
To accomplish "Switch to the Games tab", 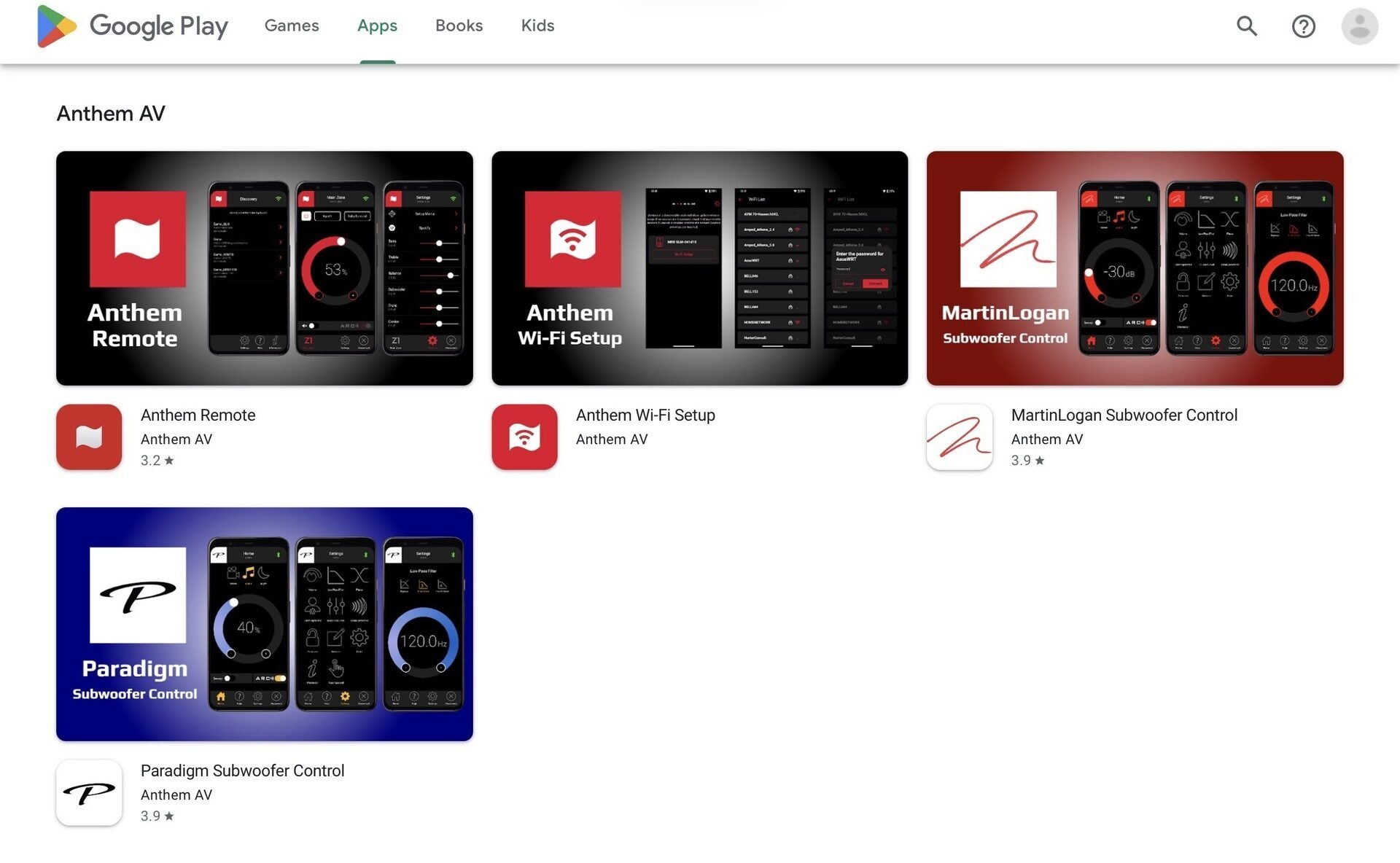I will tap(292, 26).
